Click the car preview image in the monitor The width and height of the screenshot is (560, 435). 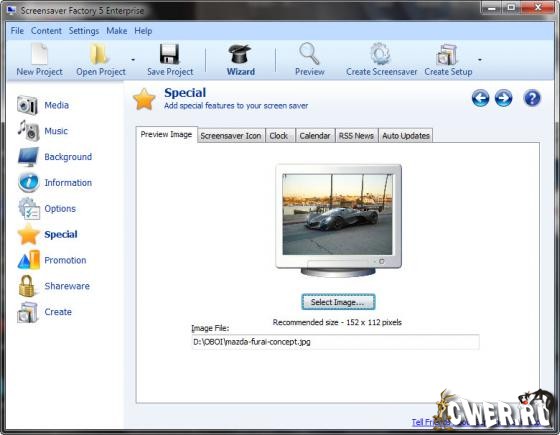(338, 214)
